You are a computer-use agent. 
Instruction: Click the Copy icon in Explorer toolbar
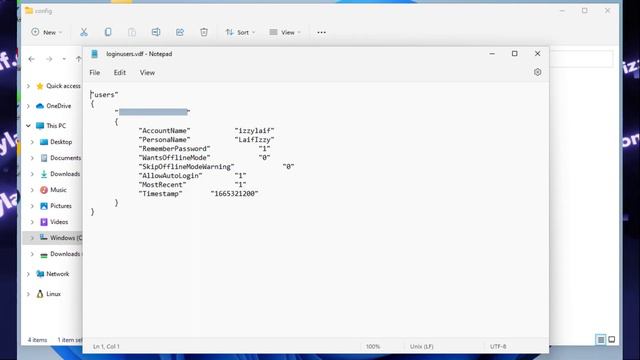tap(108, 32)
